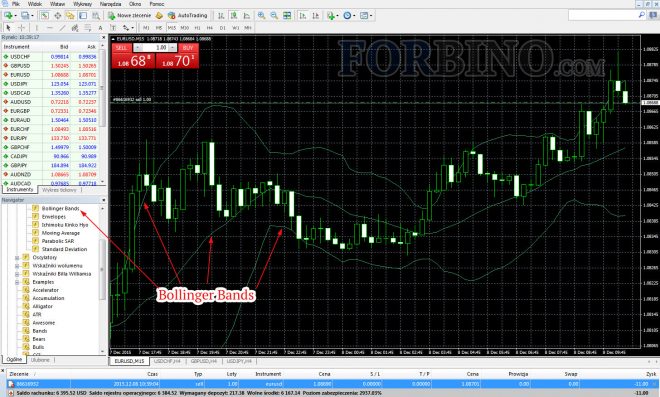Image resolution: width=660 pixels, height=397 pixels.
Task: Toggle the H4 timeframe button
Action: 210,28
